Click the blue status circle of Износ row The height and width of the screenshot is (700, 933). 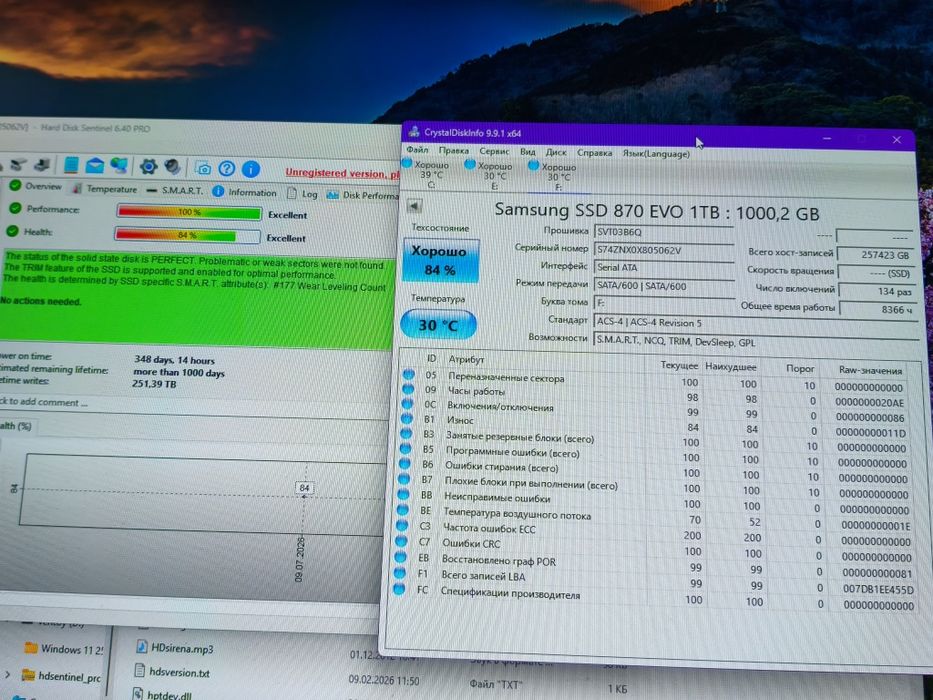[x=406, y=418]
